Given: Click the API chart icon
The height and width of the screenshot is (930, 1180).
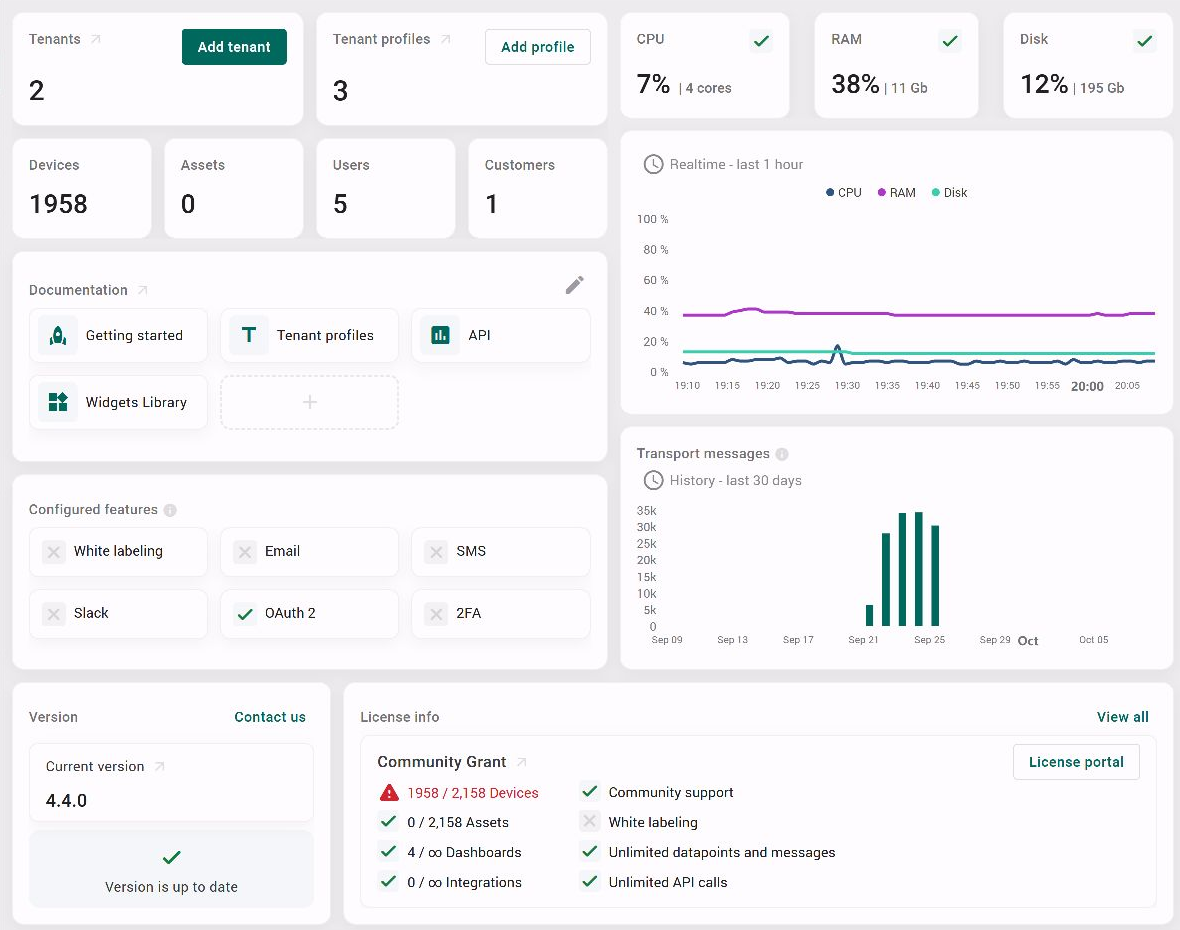Looking at the screenshot, I should tap(440, 336).
